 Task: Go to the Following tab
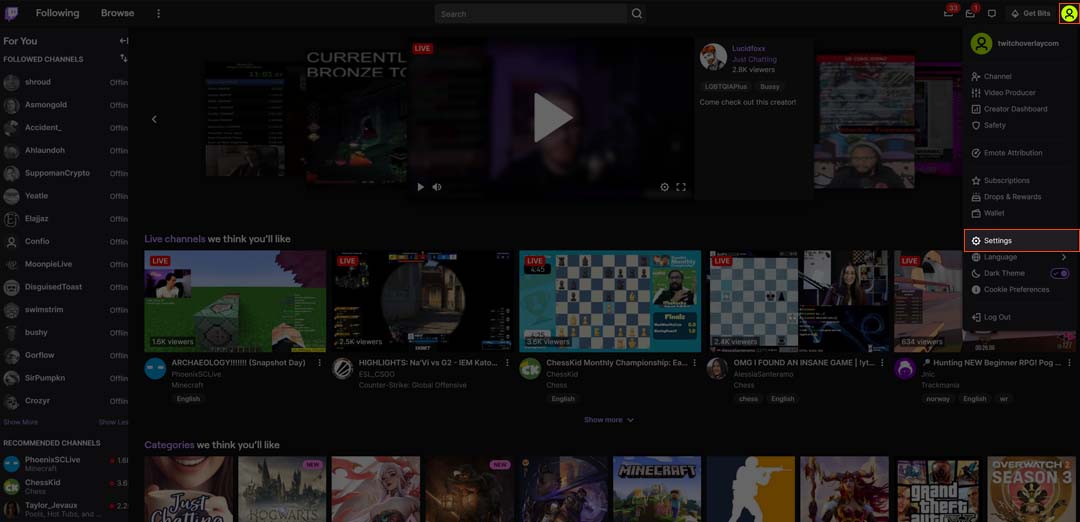(57, 13)
